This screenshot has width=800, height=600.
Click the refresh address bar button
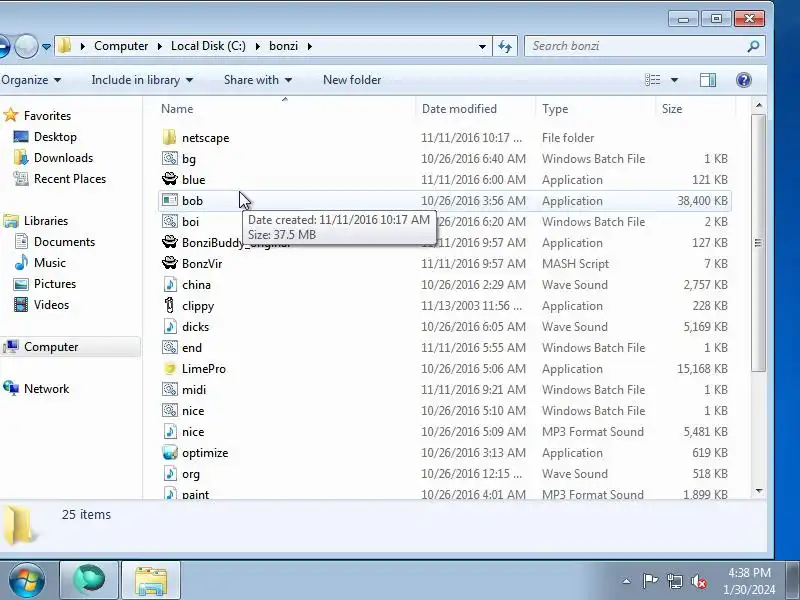point(505,46)
